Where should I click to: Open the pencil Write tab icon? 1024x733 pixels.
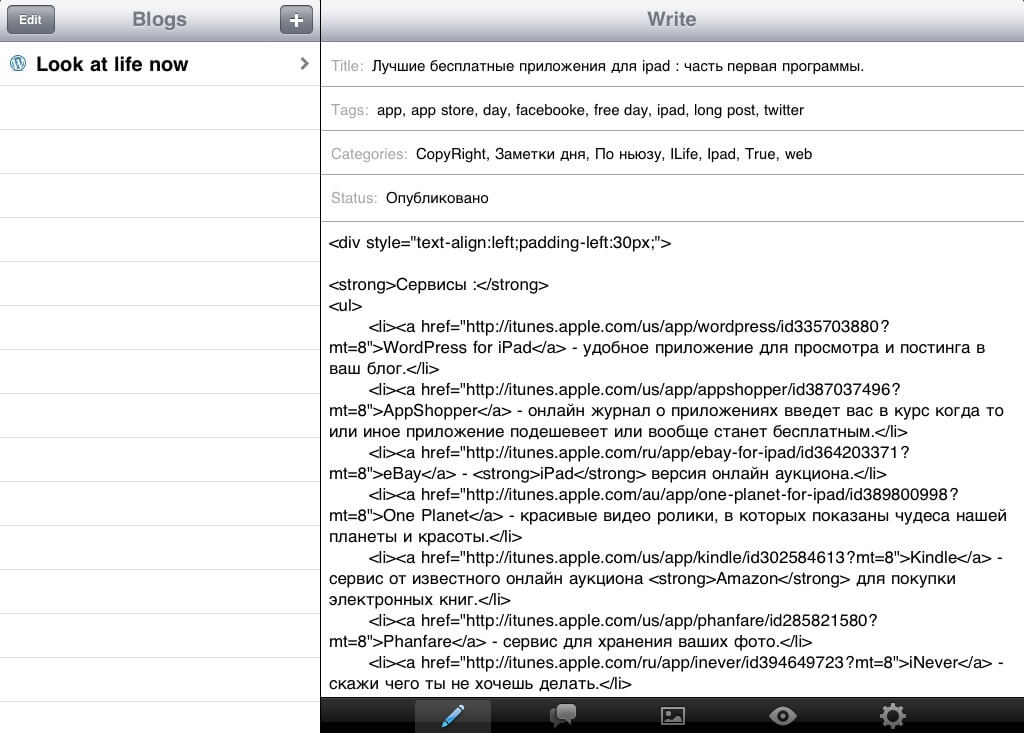[x=453, y=716]
